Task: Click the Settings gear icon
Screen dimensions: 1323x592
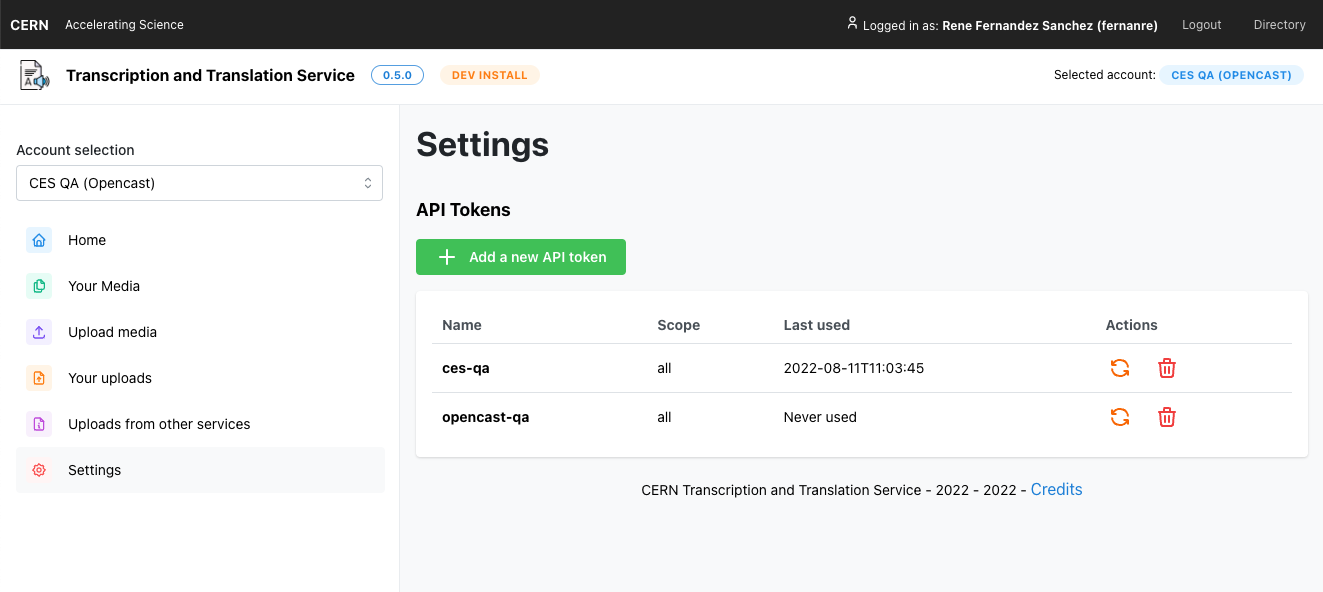Action: [39, 470]
